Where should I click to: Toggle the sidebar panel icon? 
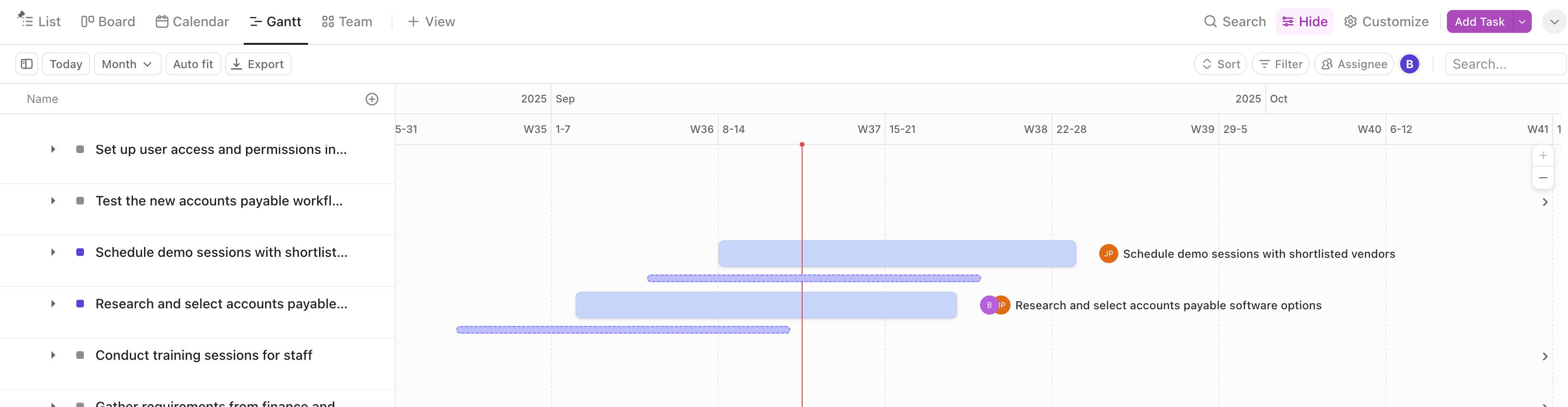coord(26,63)
